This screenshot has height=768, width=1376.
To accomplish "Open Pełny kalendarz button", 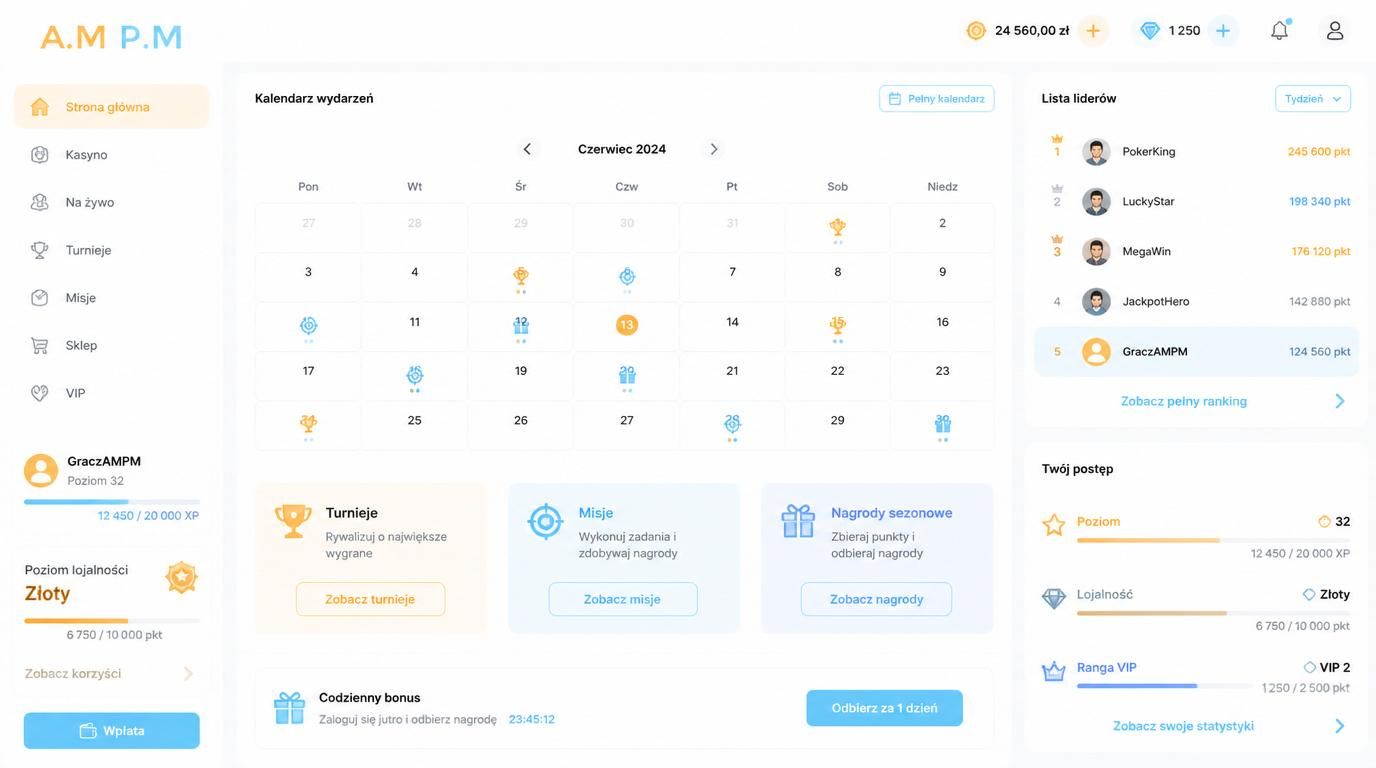I will [937, 99].
